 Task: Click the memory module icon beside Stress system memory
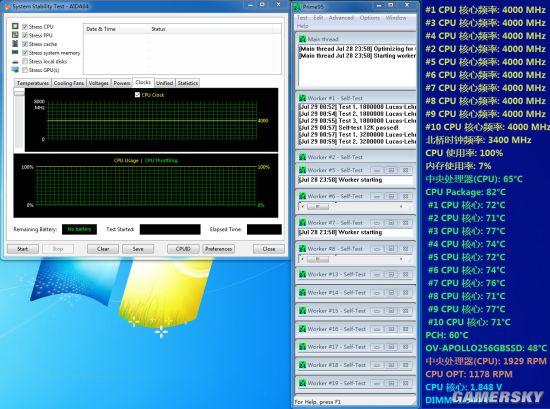(x=15, y=52)
